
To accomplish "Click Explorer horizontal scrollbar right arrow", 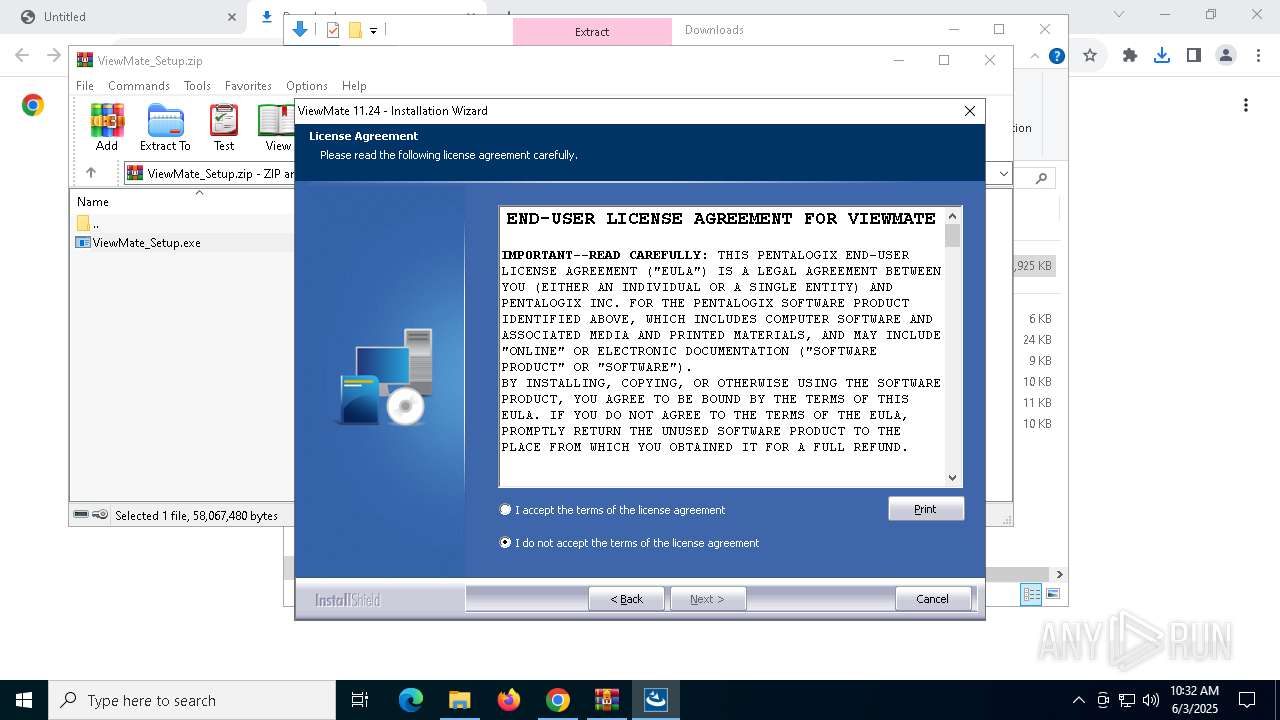I will point(1059,574).
